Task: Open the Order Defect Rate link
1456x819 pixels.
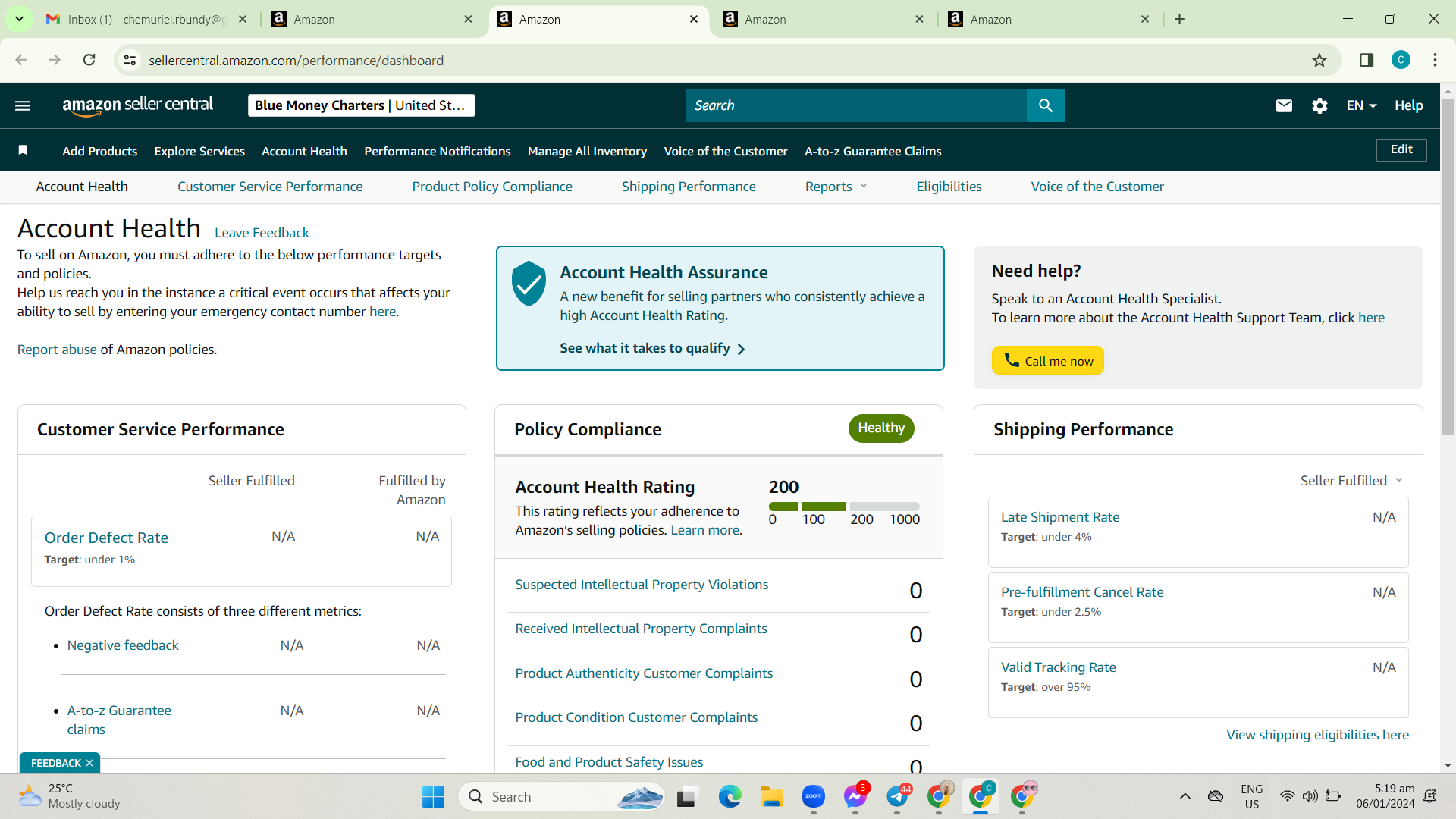Action: click(x=106, y=538)
